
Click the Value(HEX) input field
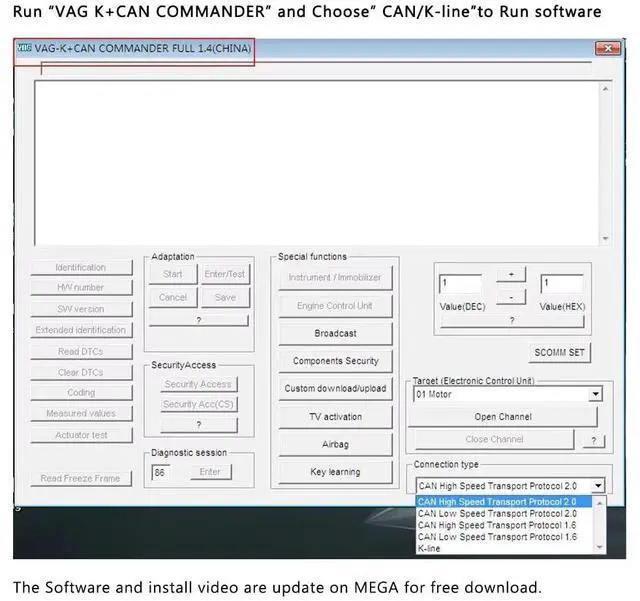pos(562,284)
